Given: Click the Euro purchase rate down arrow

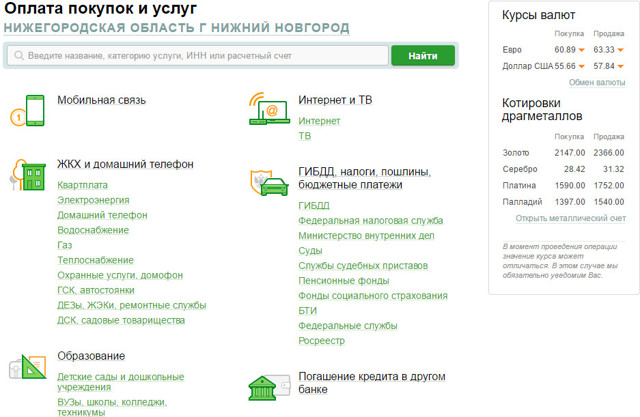Looking at the screenshot, I should click(x=582, y=50).
